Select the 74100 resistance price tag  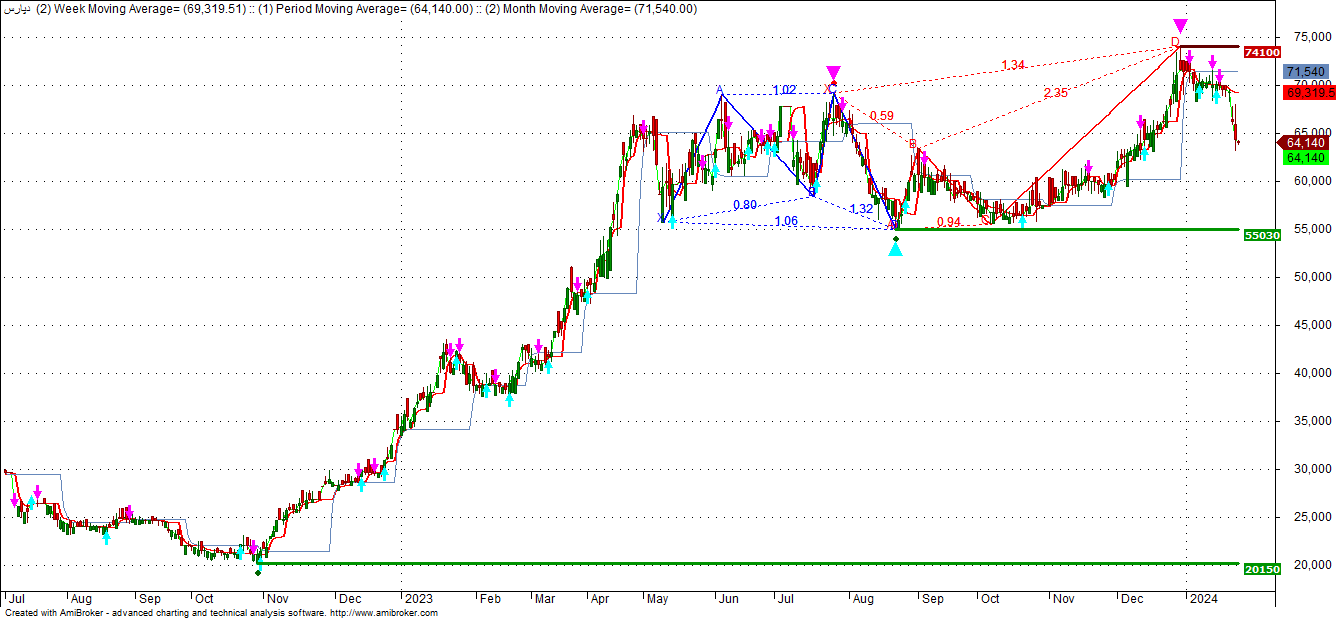pyautogui.click(x=1263, y=52)
